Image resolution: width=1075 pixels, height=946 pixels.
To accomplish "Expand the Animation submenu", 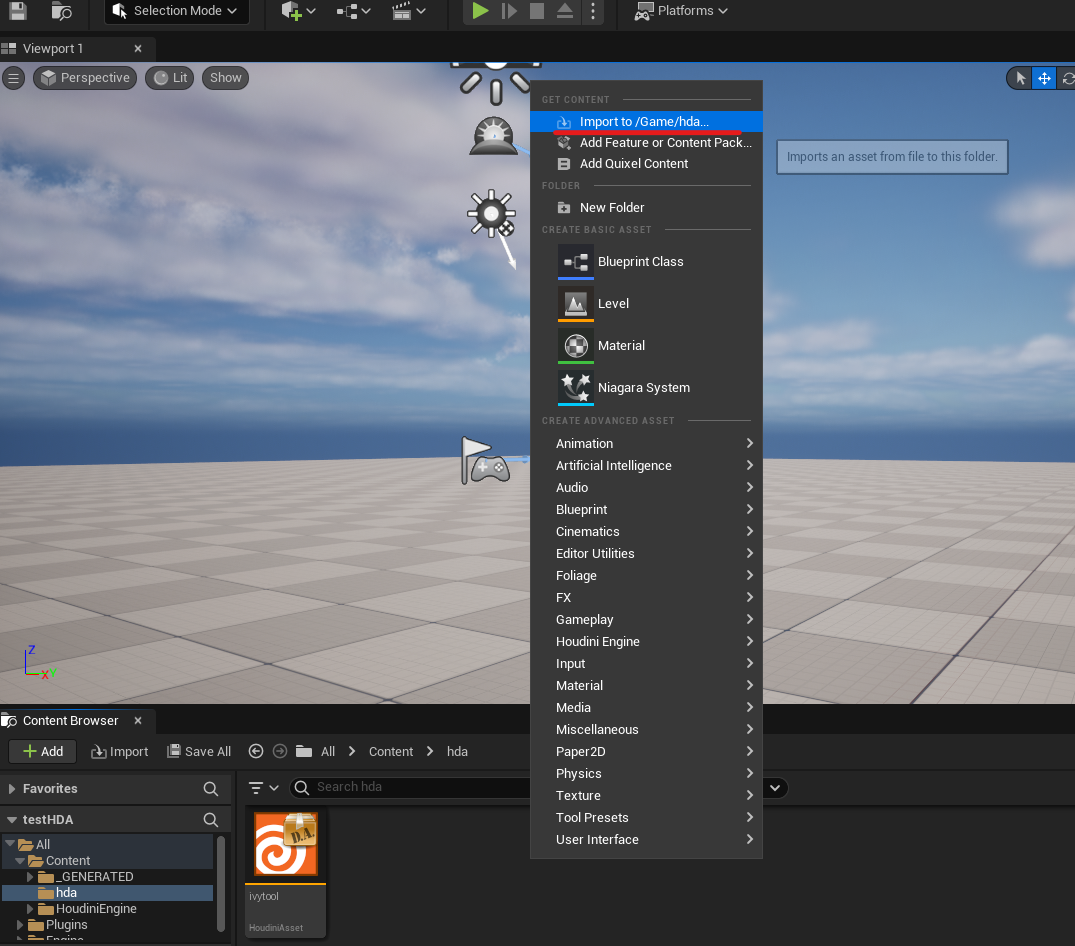I will [x=646, y=444].
